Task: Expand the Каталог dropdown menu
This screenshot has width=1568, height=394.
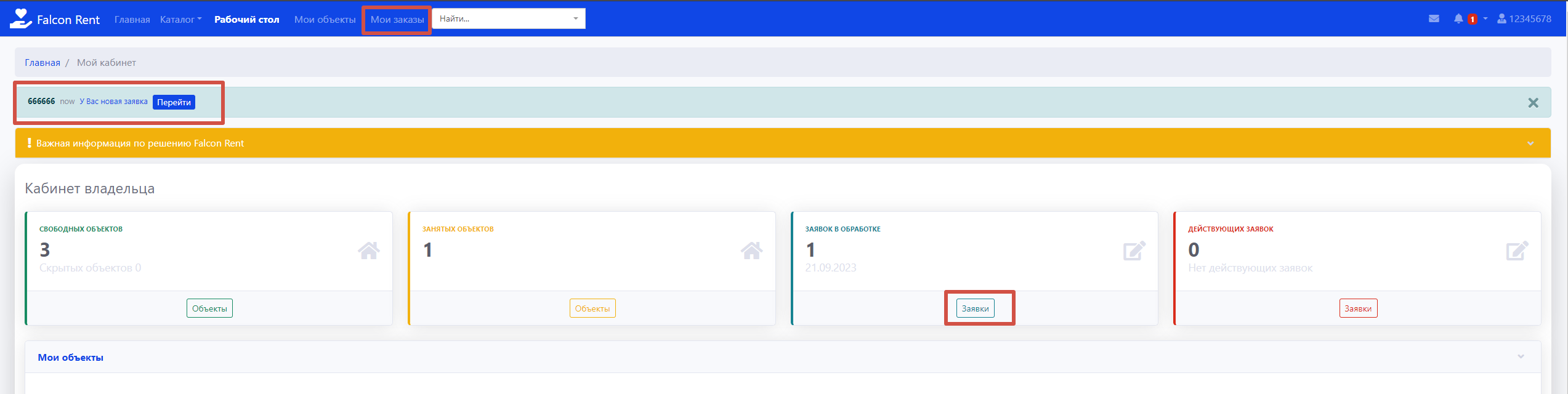Action: point(180,20)
